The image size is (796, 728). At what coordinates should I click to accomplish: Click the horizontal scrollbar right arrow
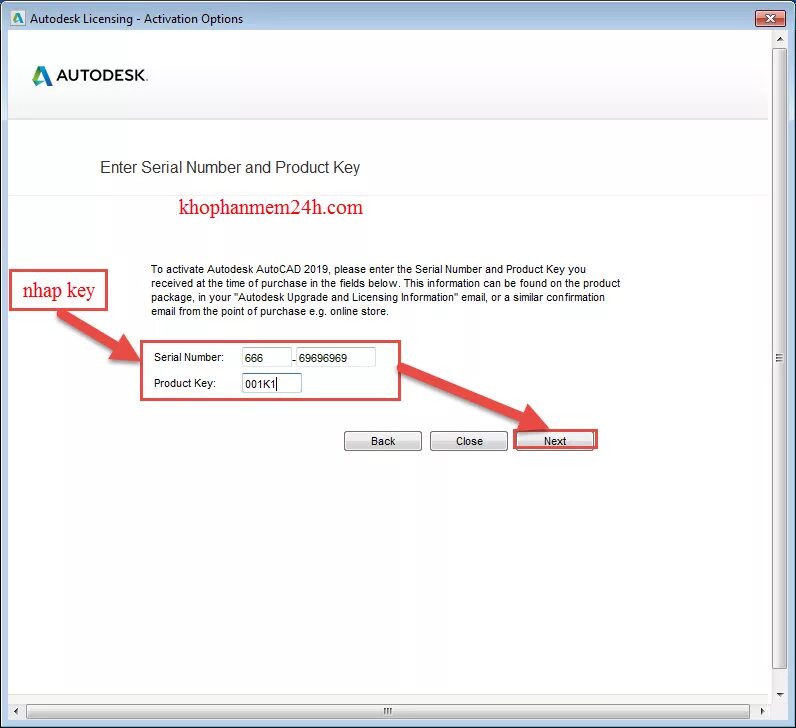pyautogui.click(x=761, y=711)
